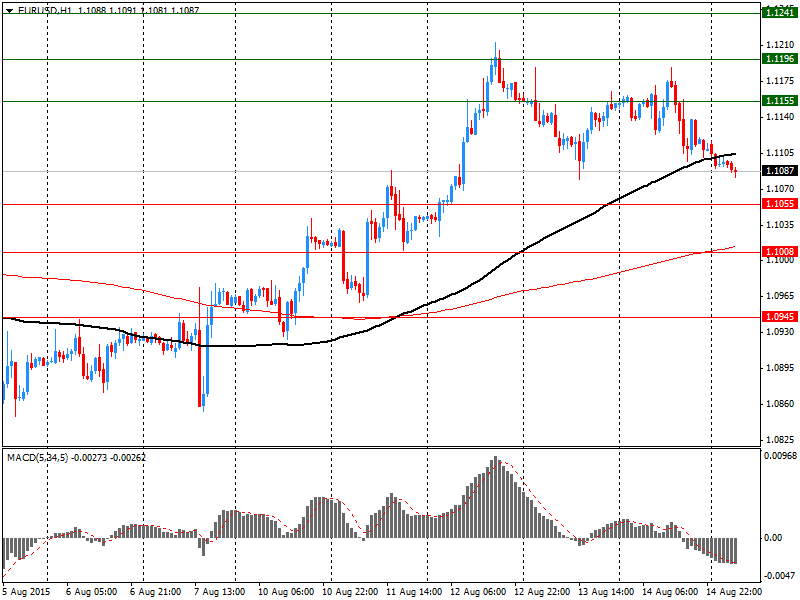
Task: Click the chart menu triangle beside EURUSD,H1
Action: (x=9, y=10)
